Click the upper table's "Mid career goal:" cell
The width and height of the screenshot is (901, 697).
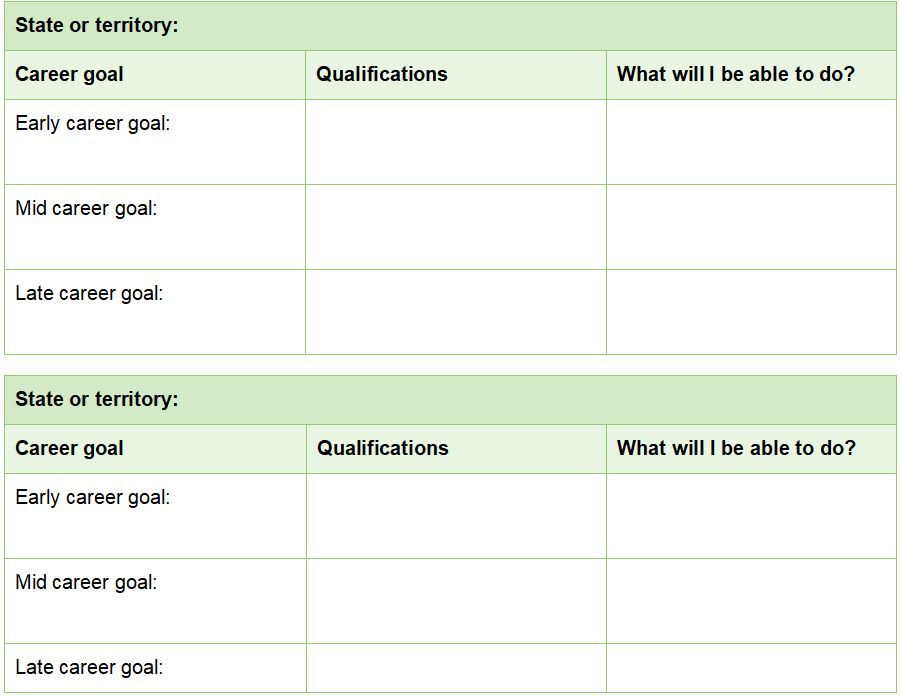155,226
